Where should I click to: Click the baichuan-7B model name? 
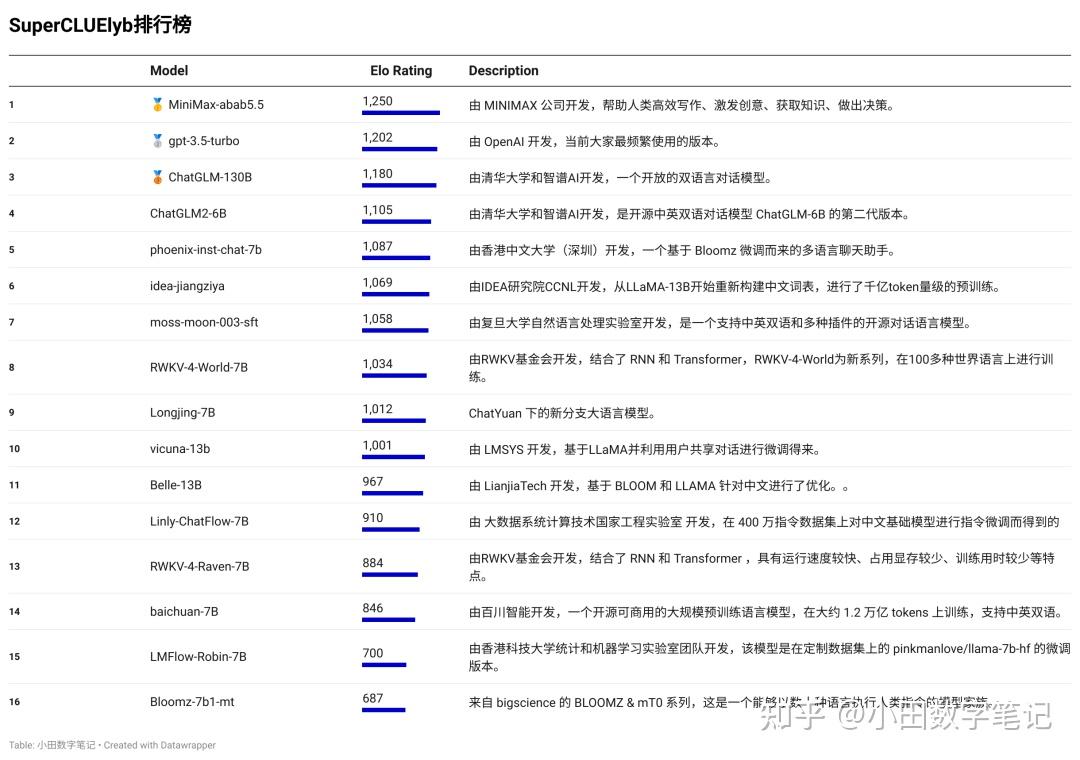pos(186,611)
